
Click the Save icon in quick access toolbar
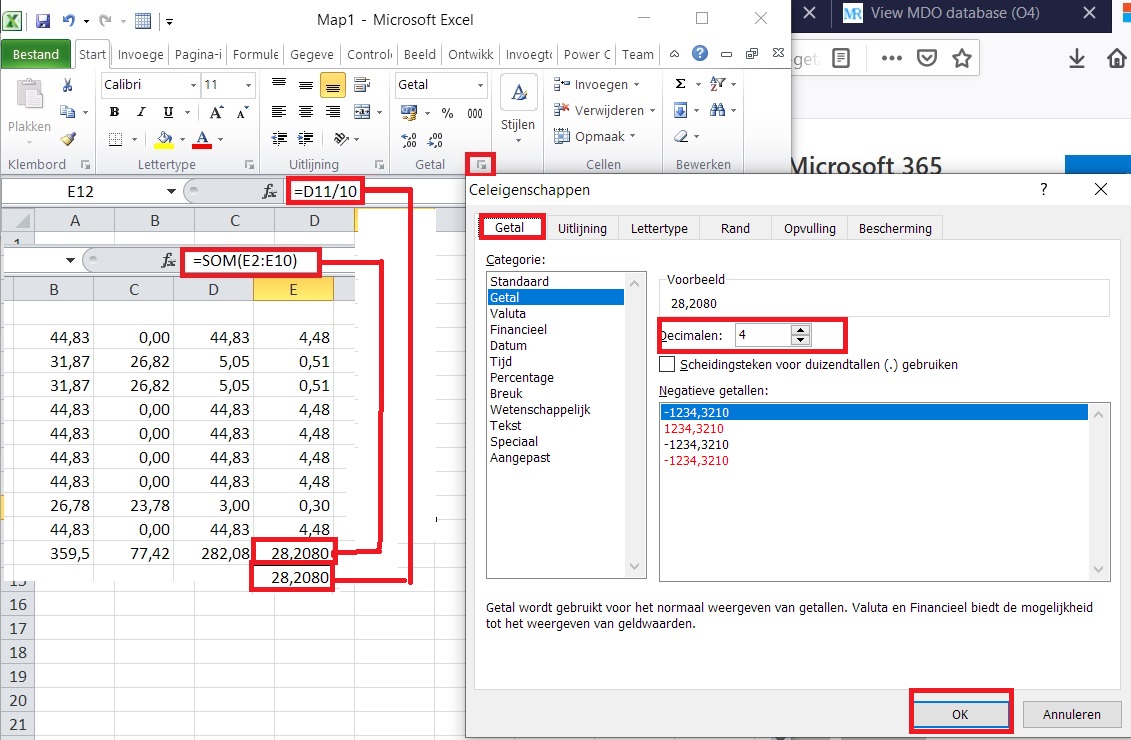coord(43,20)
